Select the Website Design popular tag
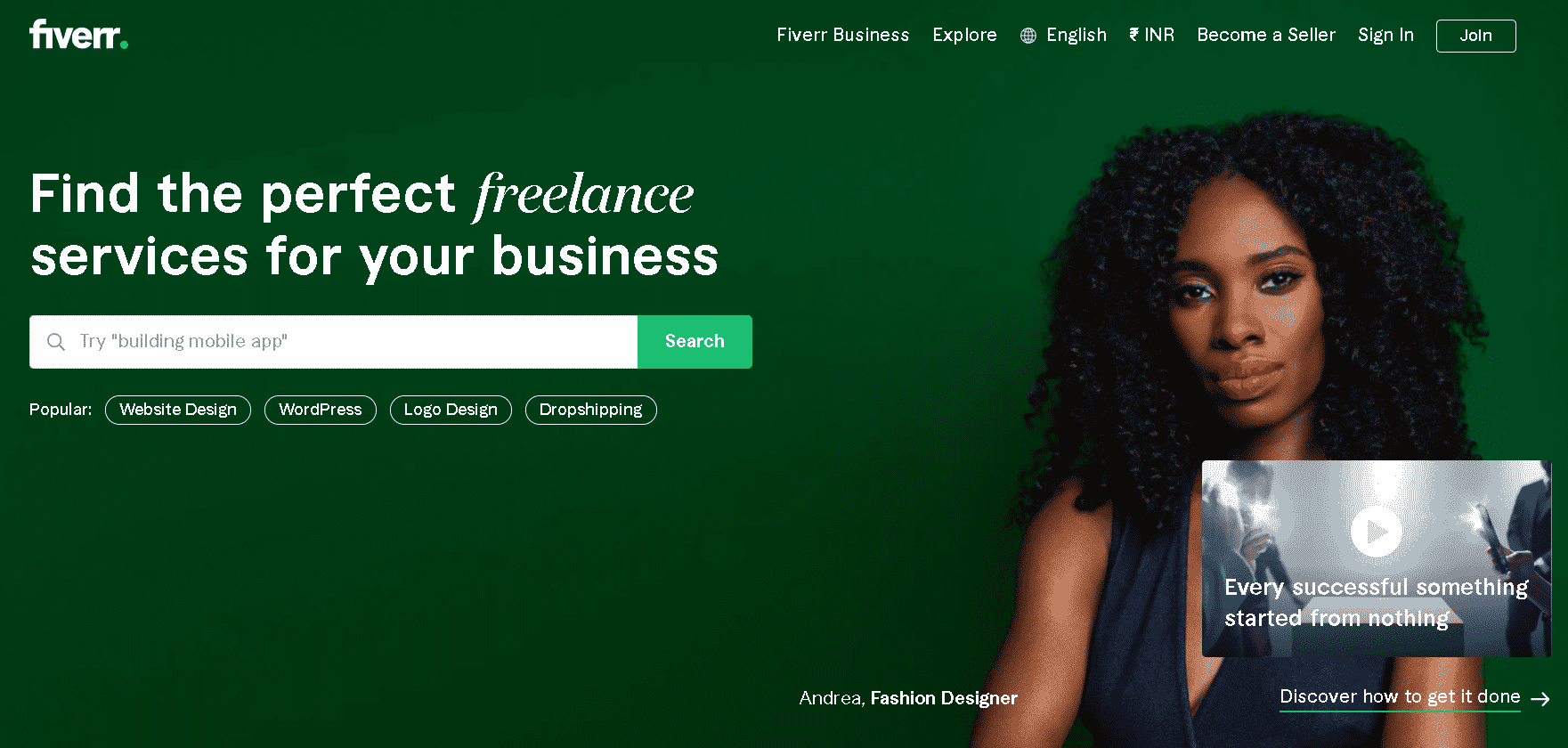This screenshot has width=1568, height=748. pyautogui.click(x=178, y=410)
